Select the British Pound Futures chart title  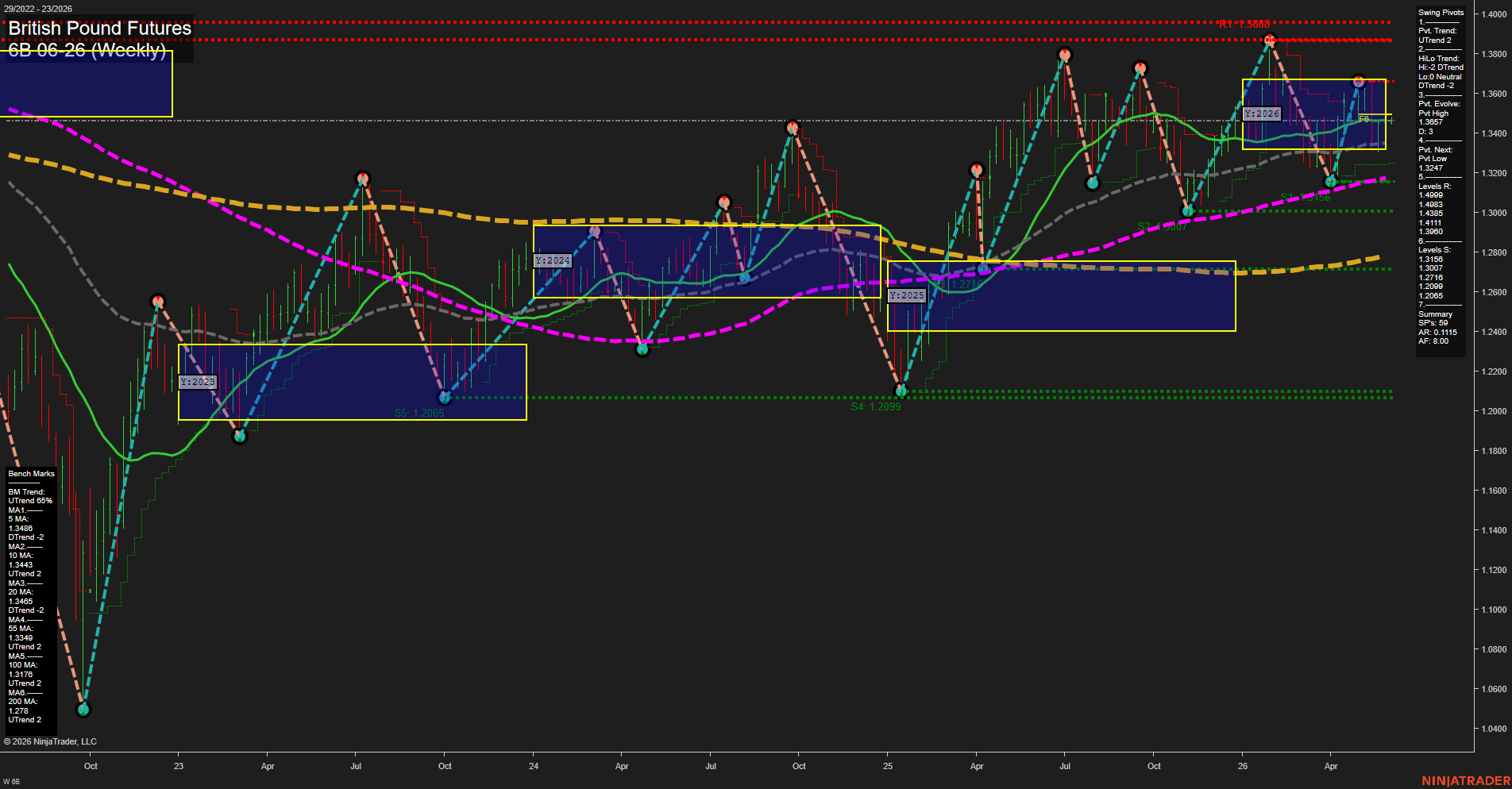point(100,29)
